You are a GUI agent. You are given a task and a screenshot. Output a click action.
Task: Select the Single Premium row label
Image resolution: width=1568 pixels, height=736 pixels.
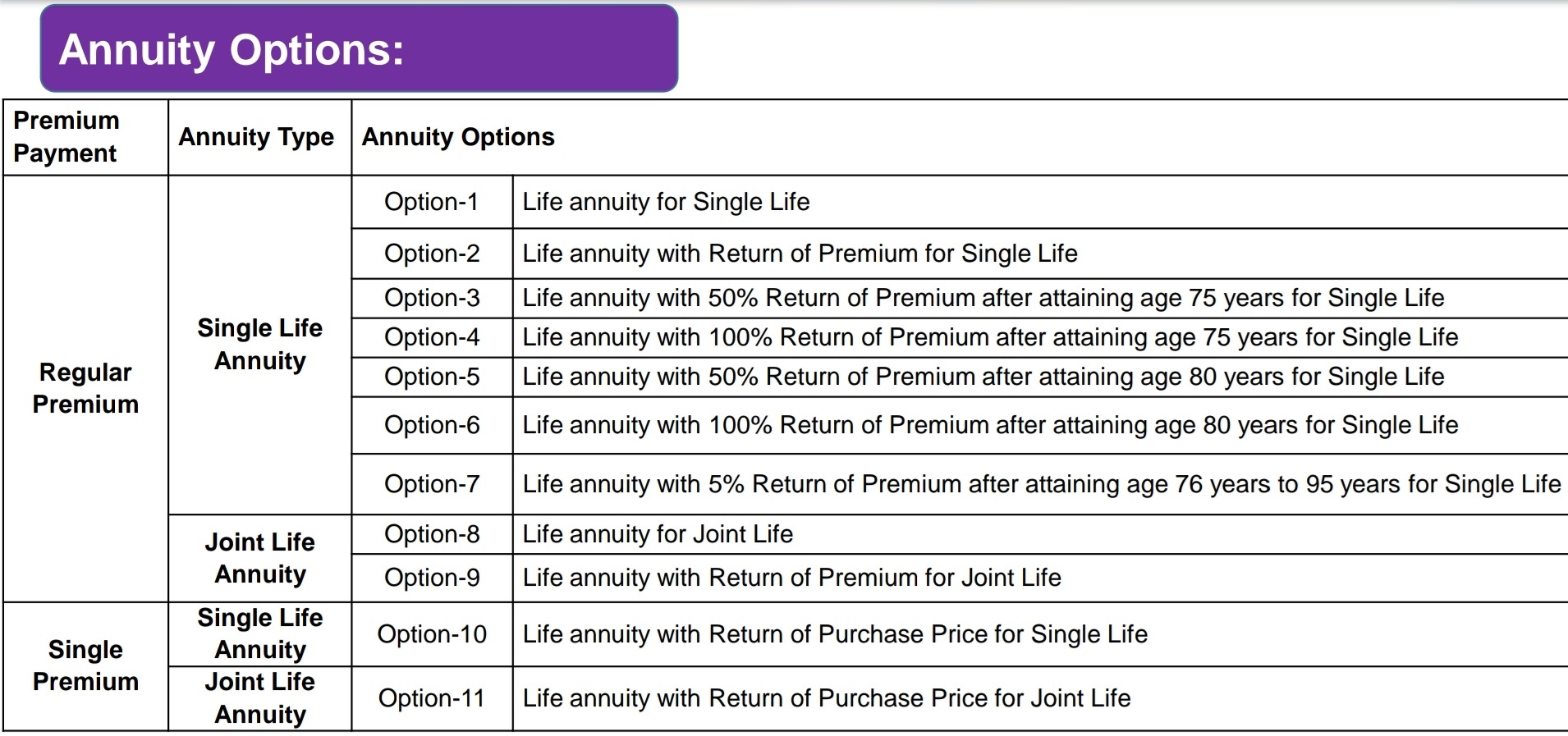(x=85, y=665)
